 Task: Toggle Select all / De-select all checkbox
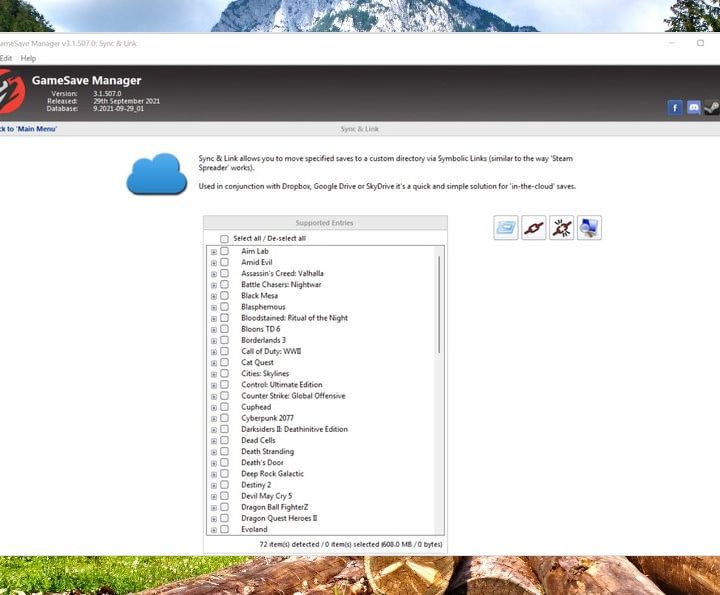(x=224, y=239)
